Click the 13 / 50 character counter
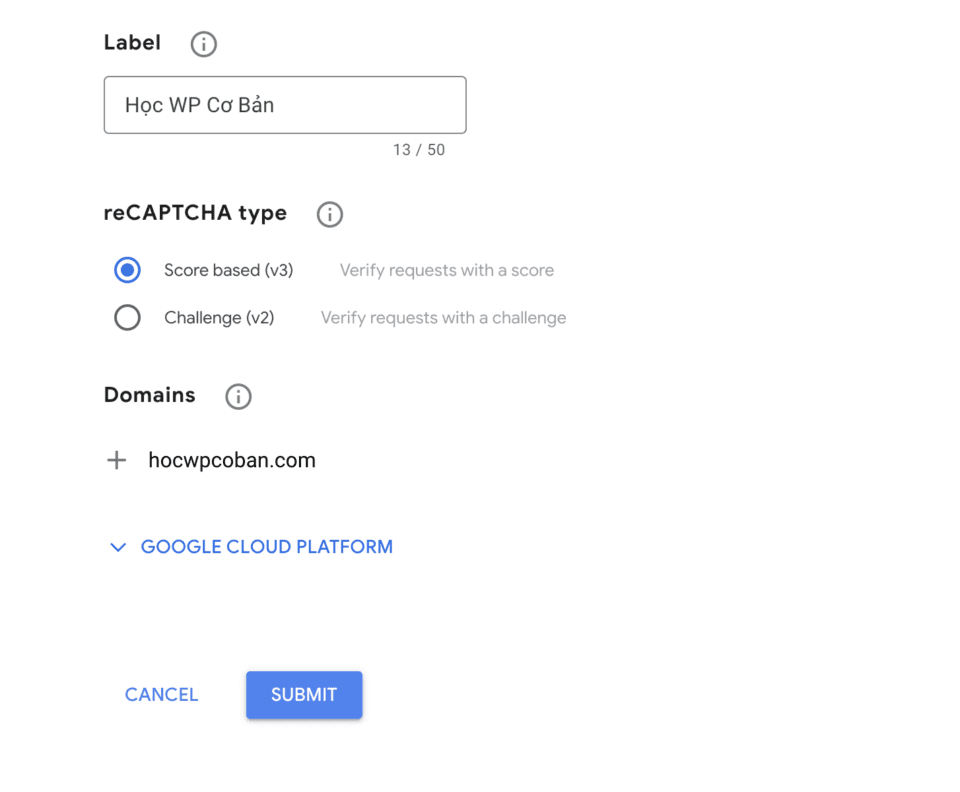 [x=419, y=150]
